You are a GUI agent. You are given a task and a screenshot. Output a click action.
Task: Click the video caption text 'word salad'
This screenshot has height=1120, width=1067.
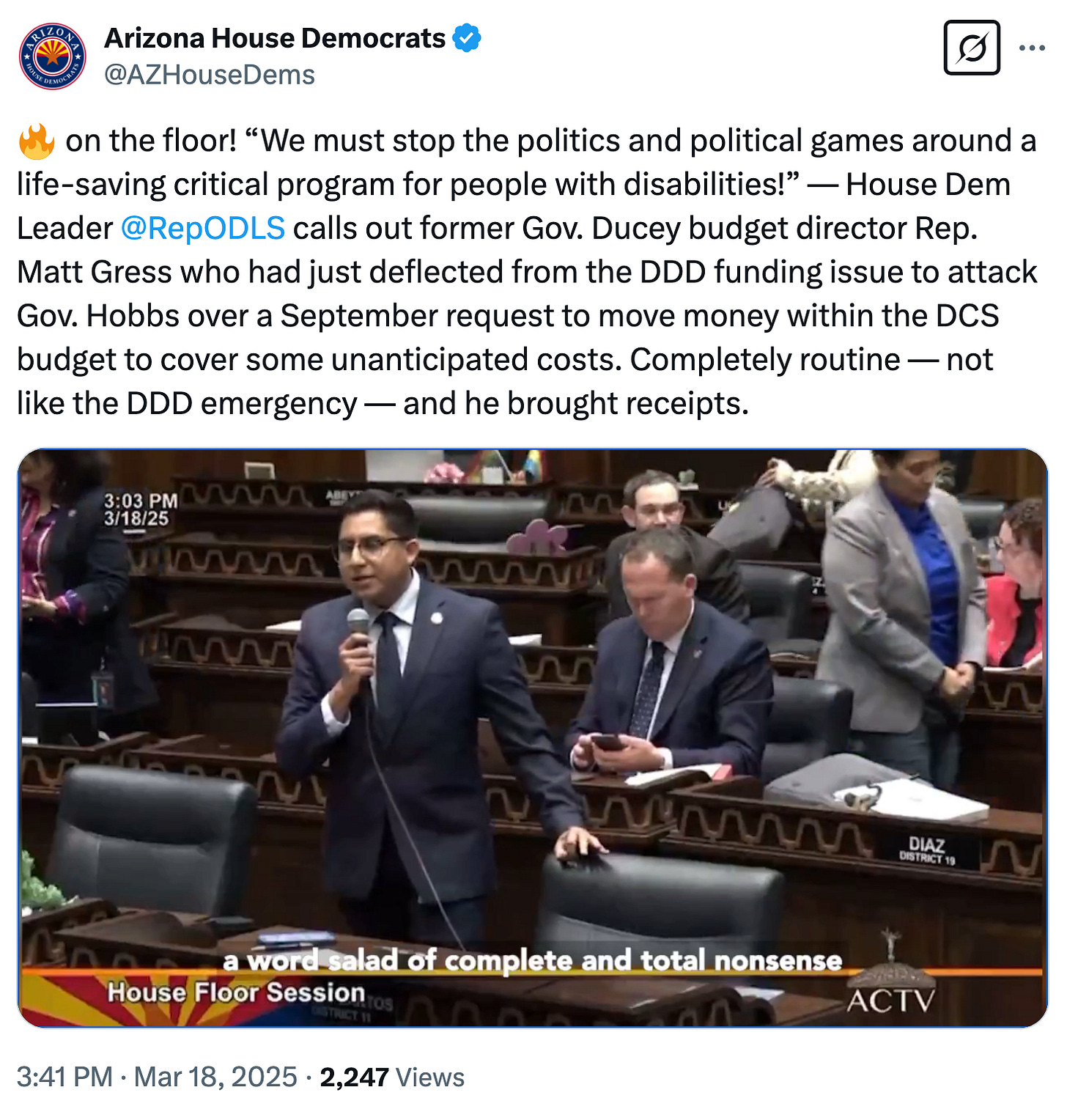322,960
